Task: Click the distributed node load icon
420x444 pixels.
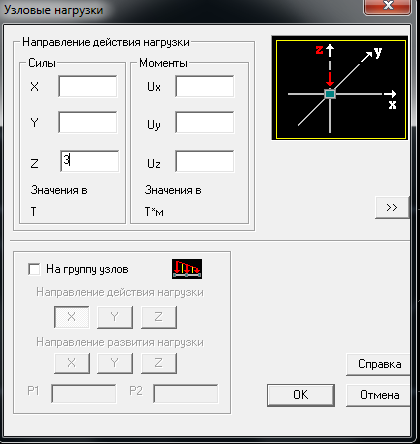Action: tap(187, 269)
